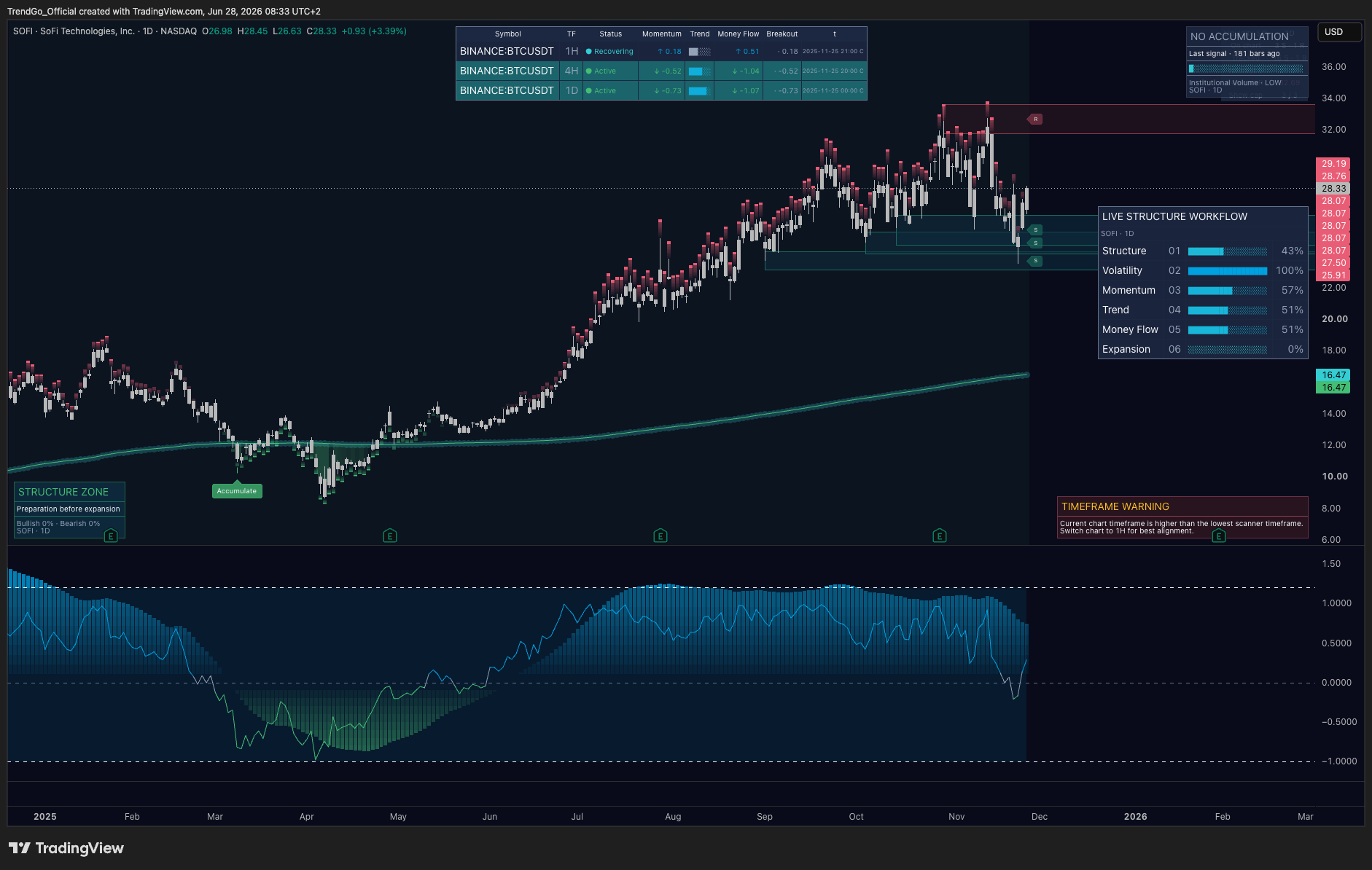Click the Trend bar in the 1H scanner row
Viewport: 1372px width, 870px height.
point(700,52)
